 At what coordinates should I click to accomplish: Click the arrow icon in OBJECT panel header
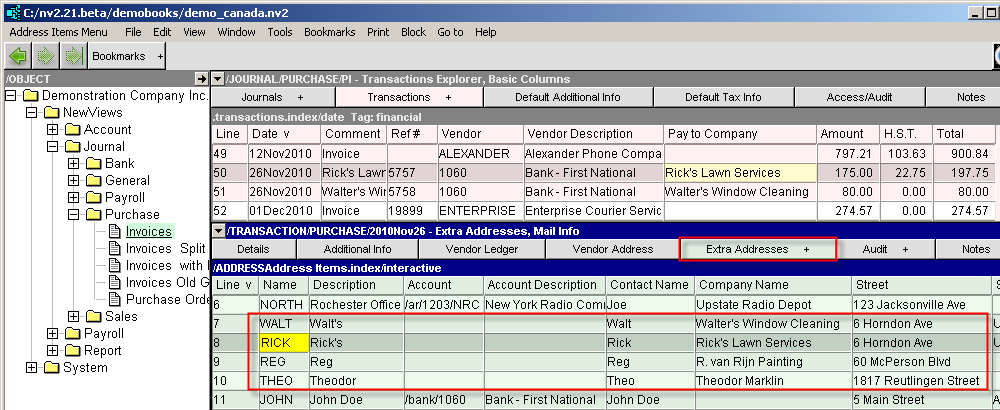pos(199,78)
